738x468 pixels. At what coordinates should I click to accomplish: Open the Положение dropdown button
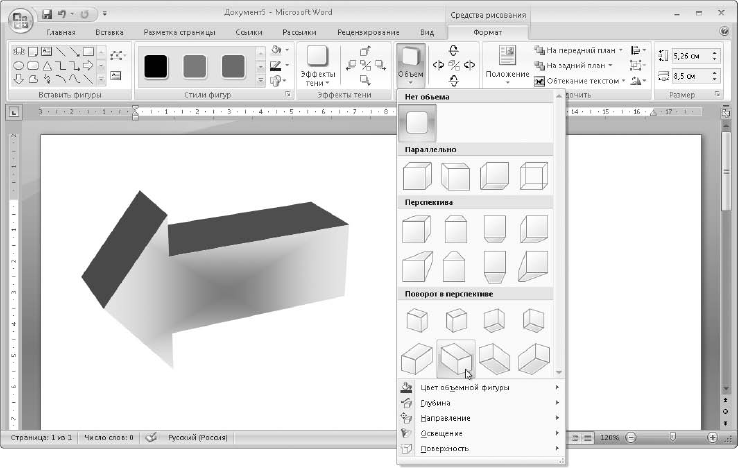point(507,65)
